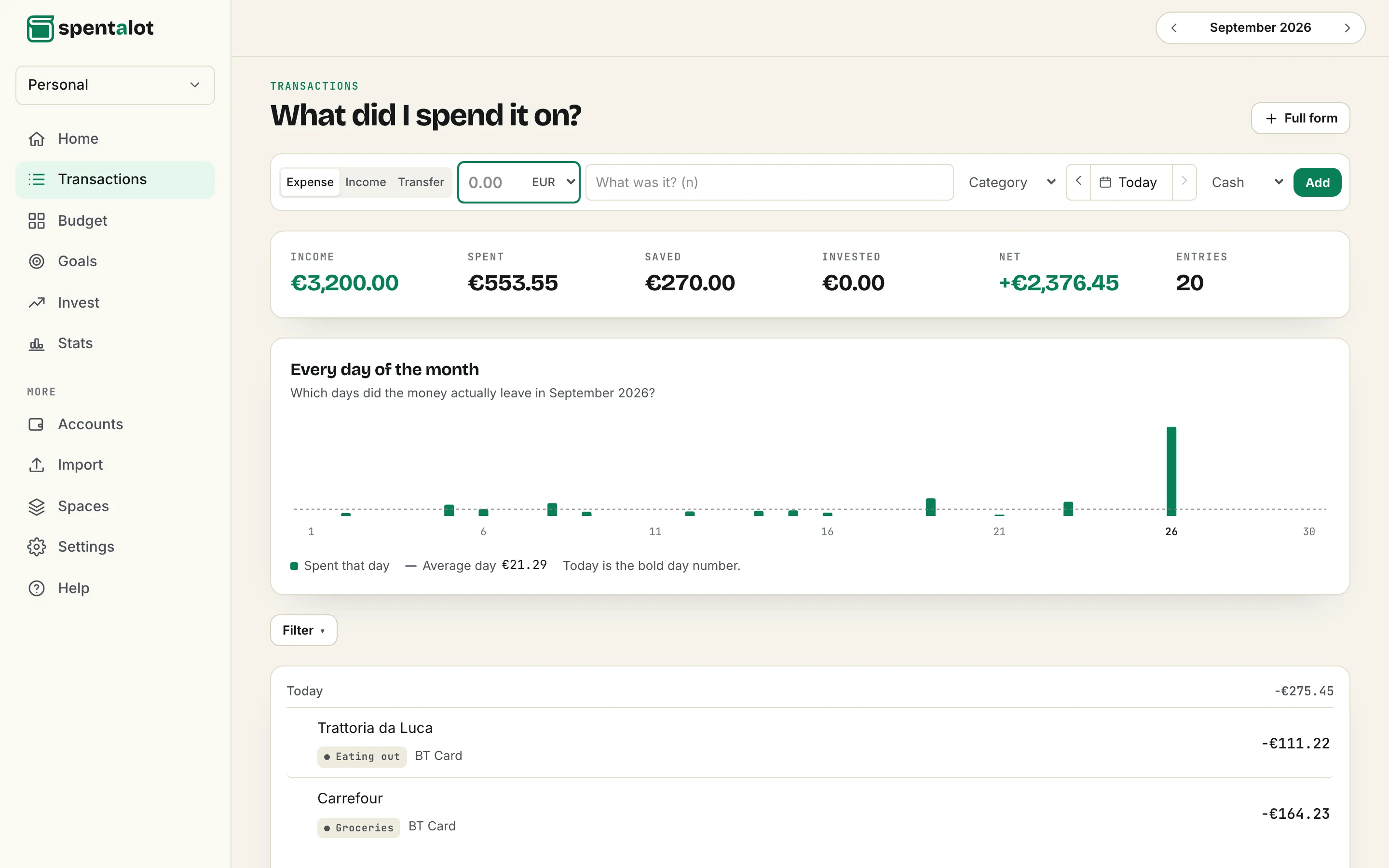
Task: Click the -€164.23 amount
Action: 1295,814
